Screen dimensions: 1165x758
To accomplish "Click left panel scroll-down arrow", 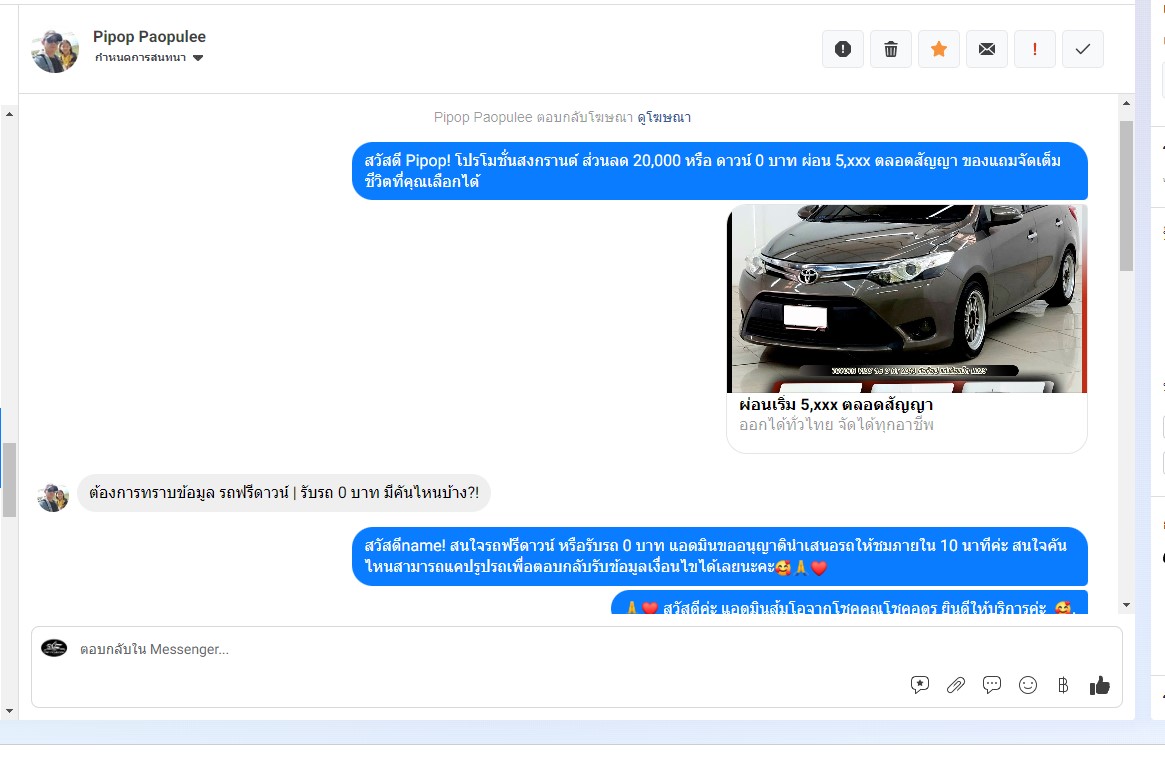I will click(9, 711).
